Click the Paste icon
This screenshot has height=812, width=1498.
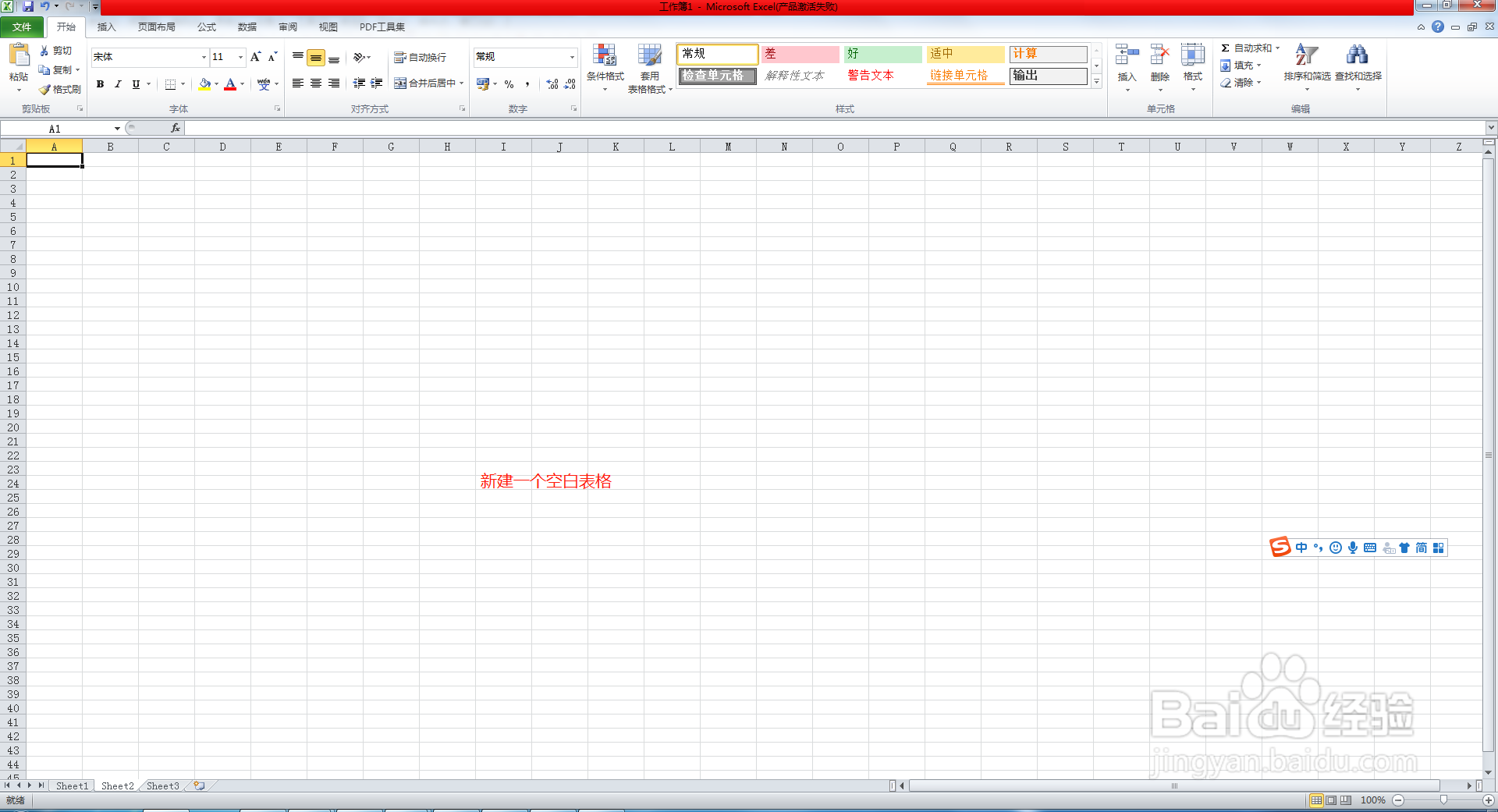tap(19, 56)
